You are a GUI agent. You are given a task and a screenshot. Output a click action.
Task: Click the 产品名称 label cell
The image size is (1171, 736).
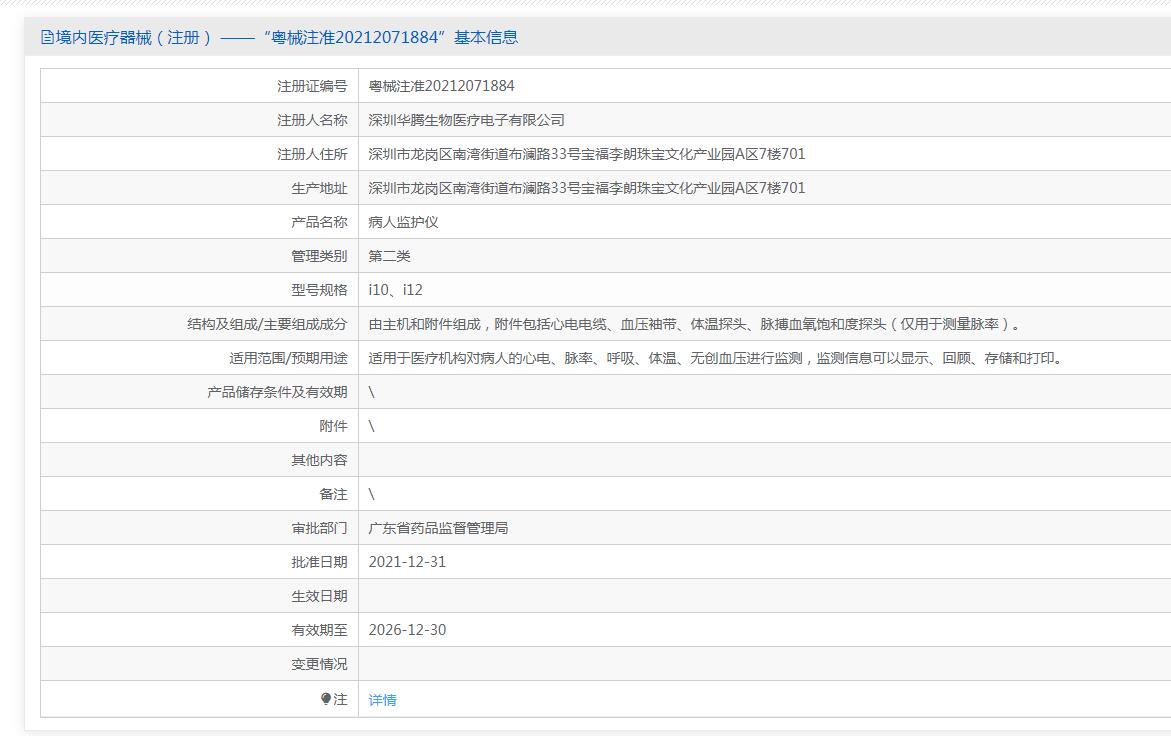(x=199, y=222)
